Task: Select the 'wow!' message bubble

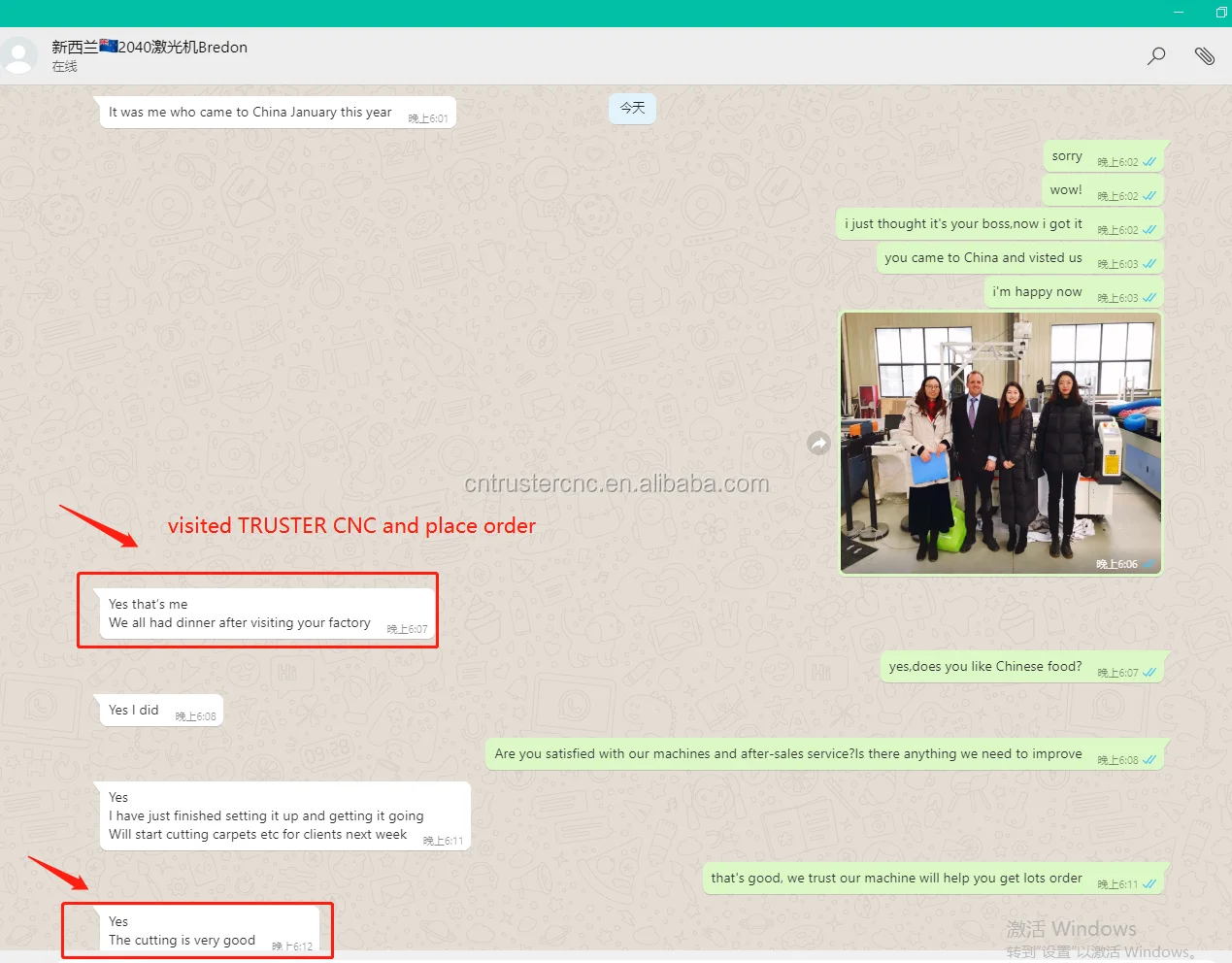Action: pos(1103,190)
